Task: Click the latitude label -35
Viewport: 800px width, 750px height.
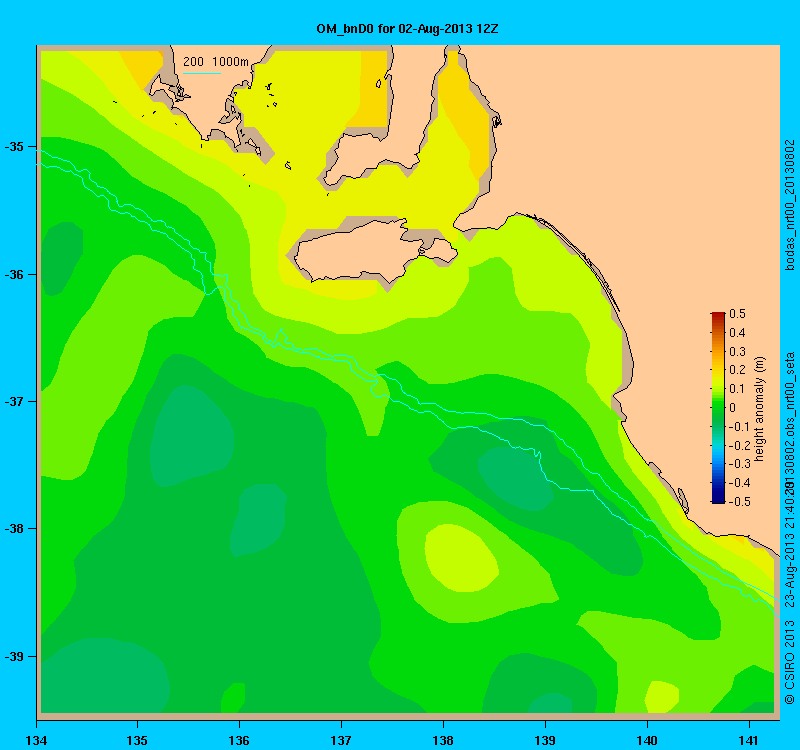Action: 14,147
